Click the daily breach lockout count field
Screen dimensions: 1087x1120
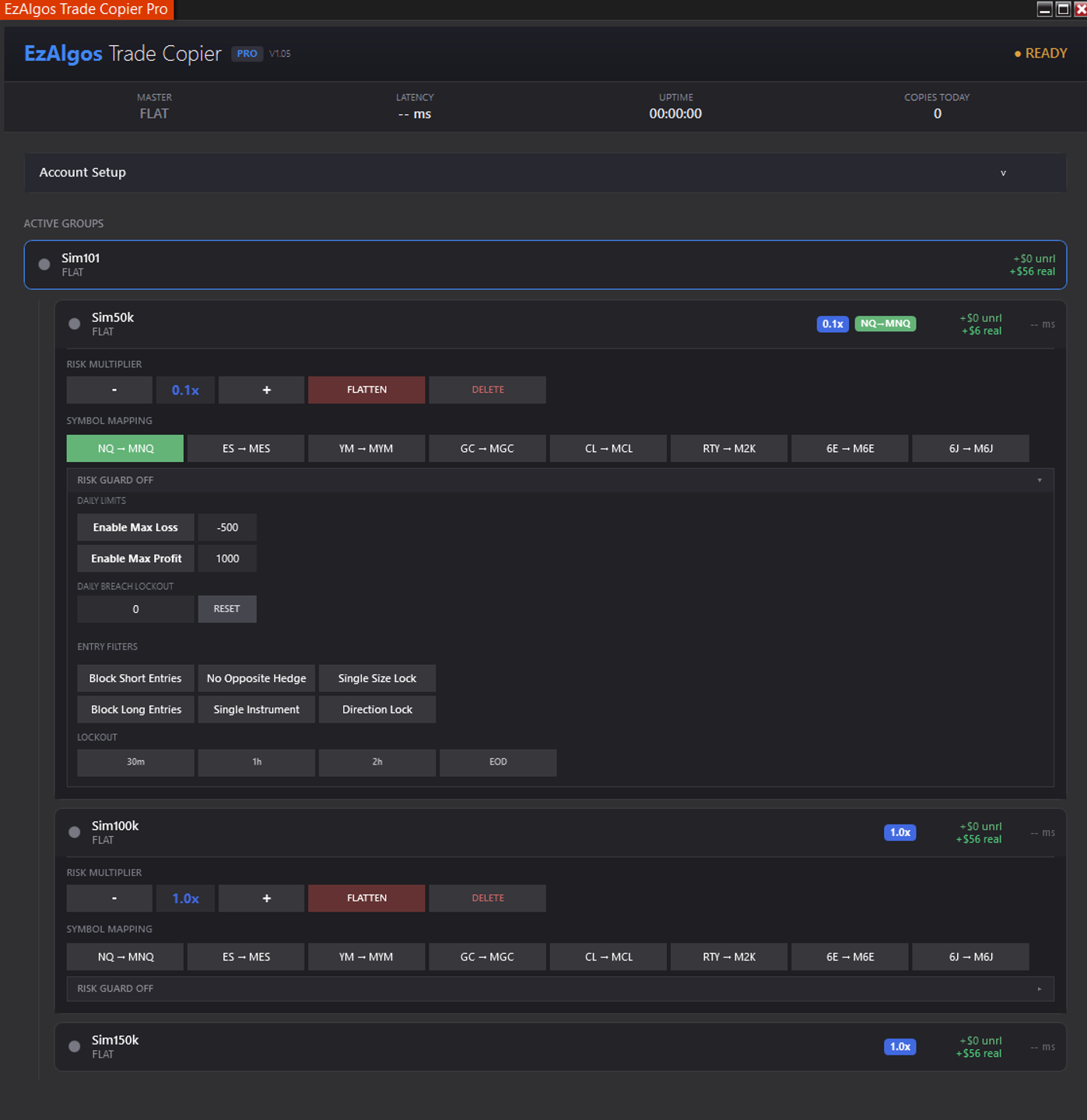tap(135, 609)
